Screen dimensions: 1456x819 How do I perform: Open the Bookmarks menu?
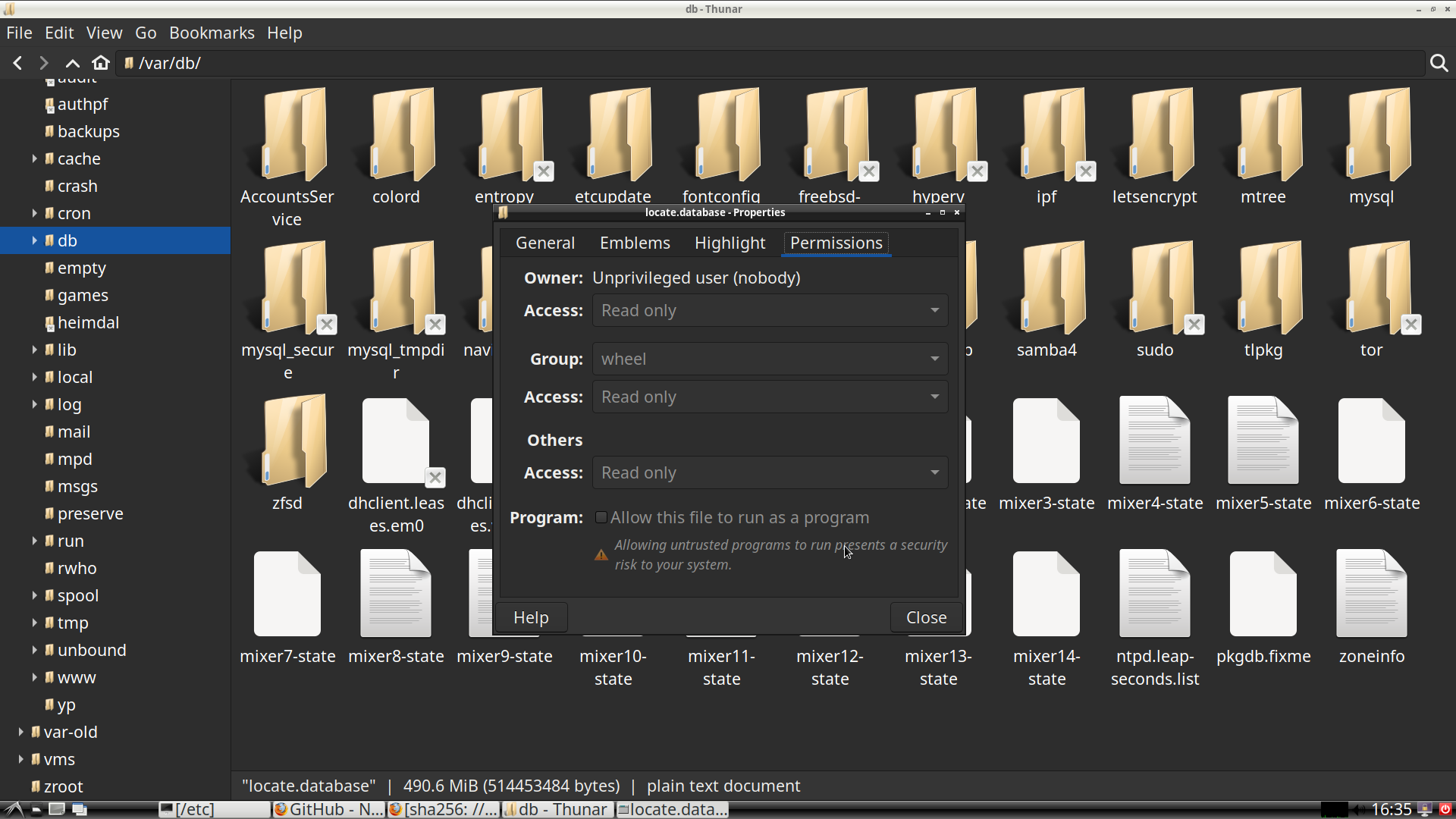(x=212, y=33)
